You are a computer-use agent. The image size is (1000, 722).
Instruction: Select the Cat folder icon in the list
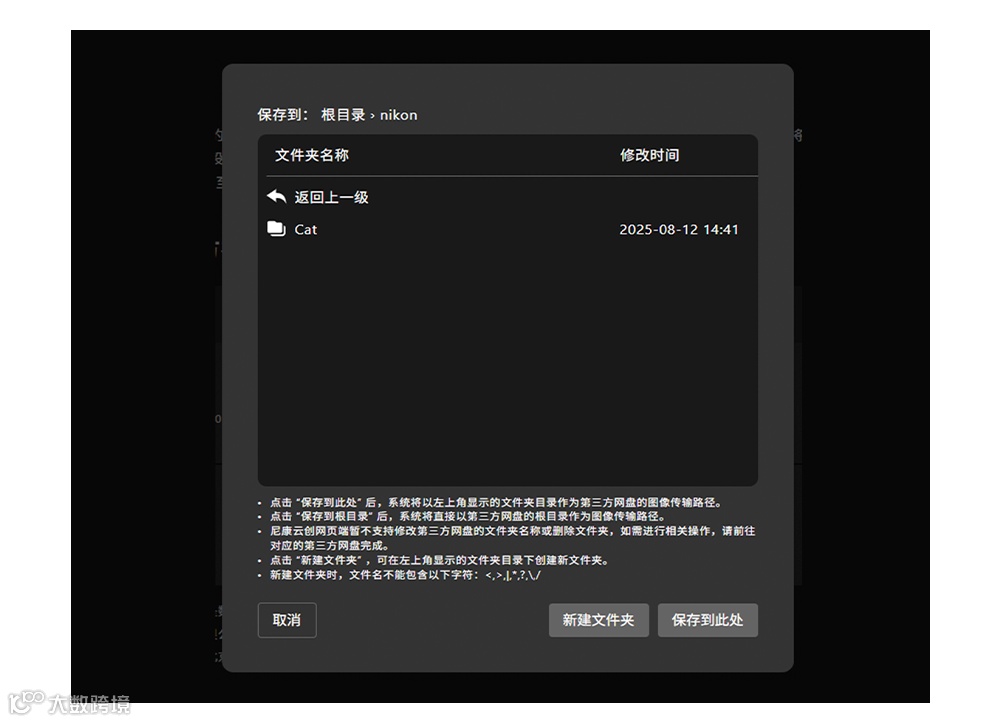point(278,229)
